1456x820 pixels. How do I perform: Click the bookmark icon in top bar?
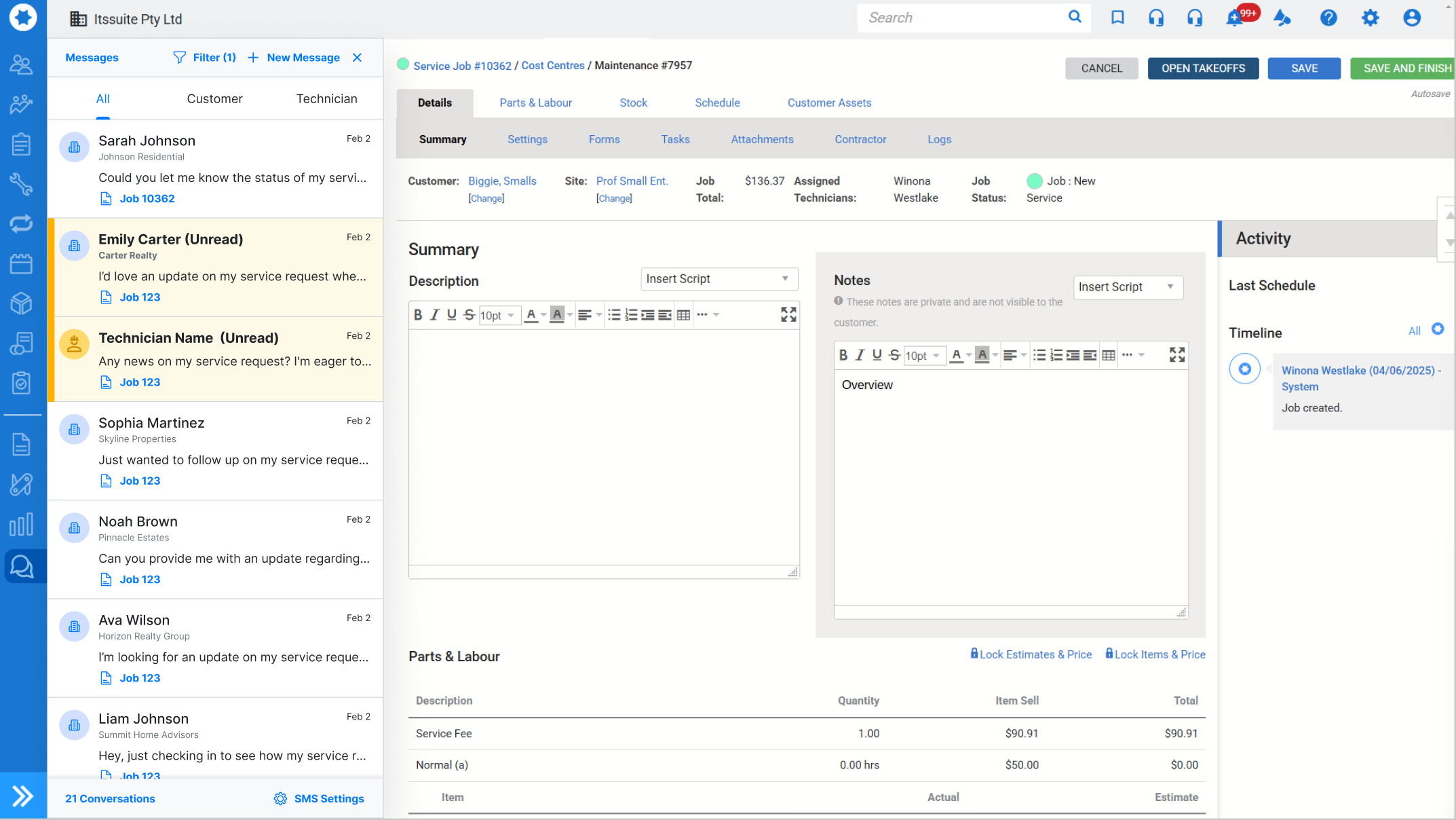click(x=1117, y=18)
